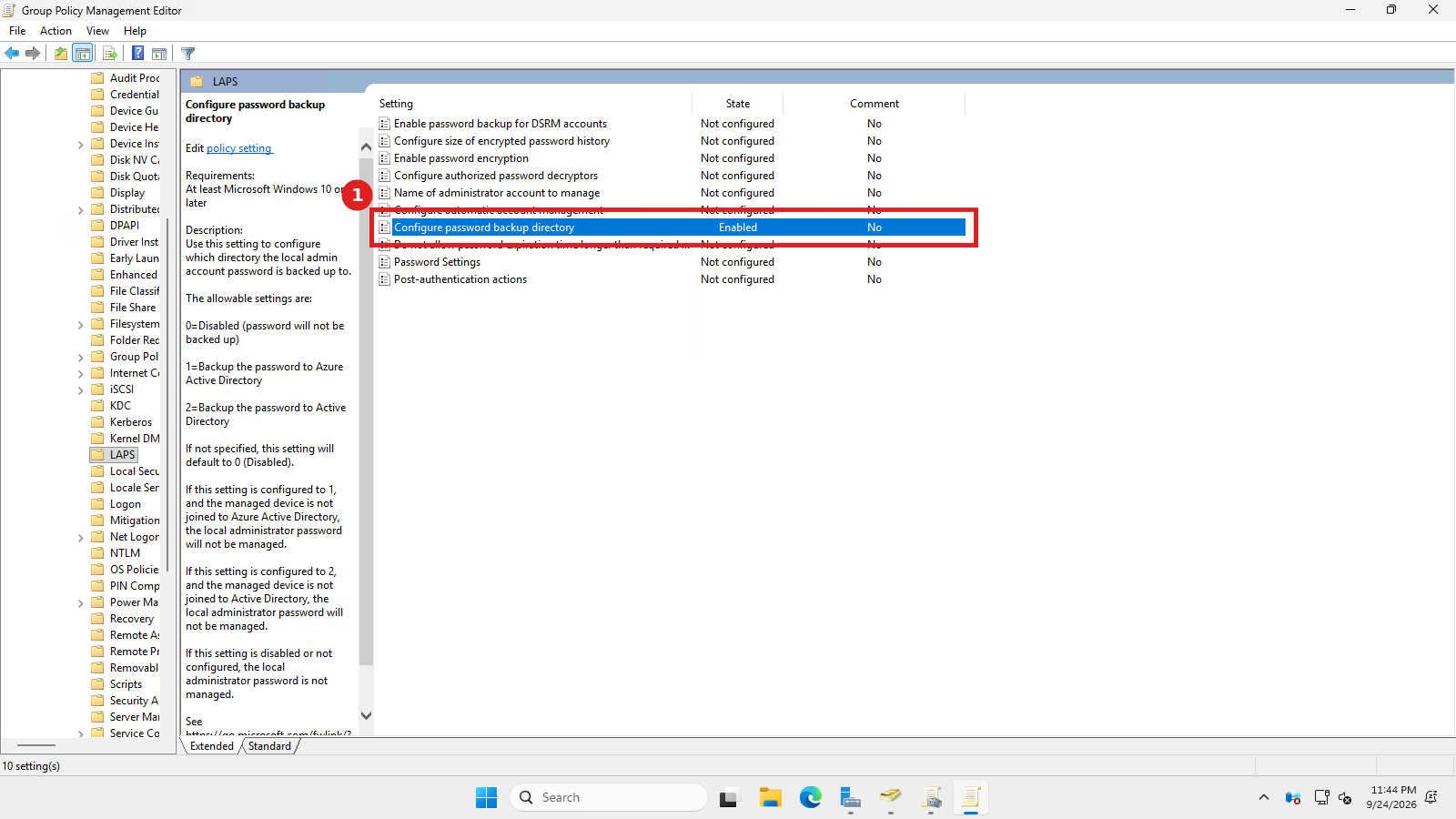Screen dimensions: 1456x819
Task: Toggle Show/Hide Console Tree toolbar icon
Action: (x=82, y=54)
